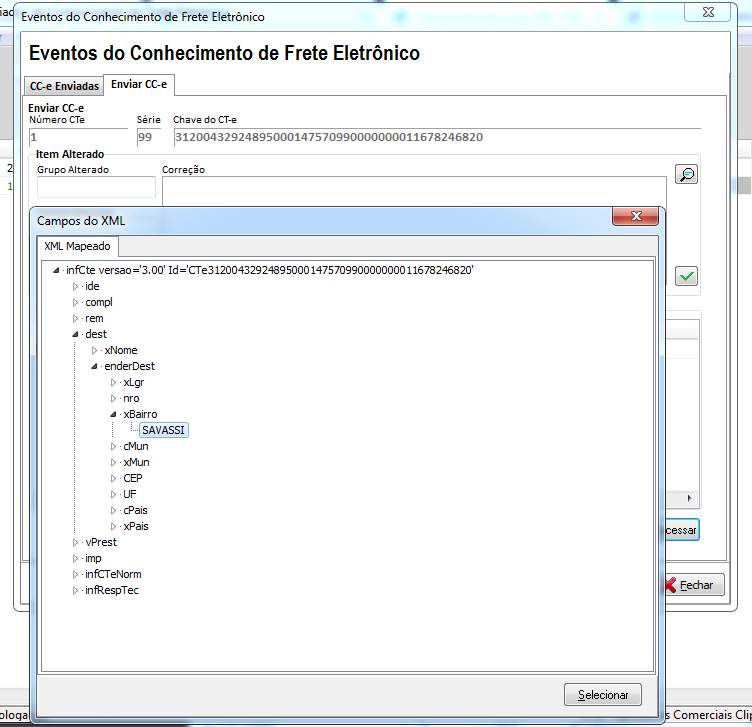Viewport: 752px width, 727px height.
Task: Select the CEP tree item
Action: [x=132, y=478]
